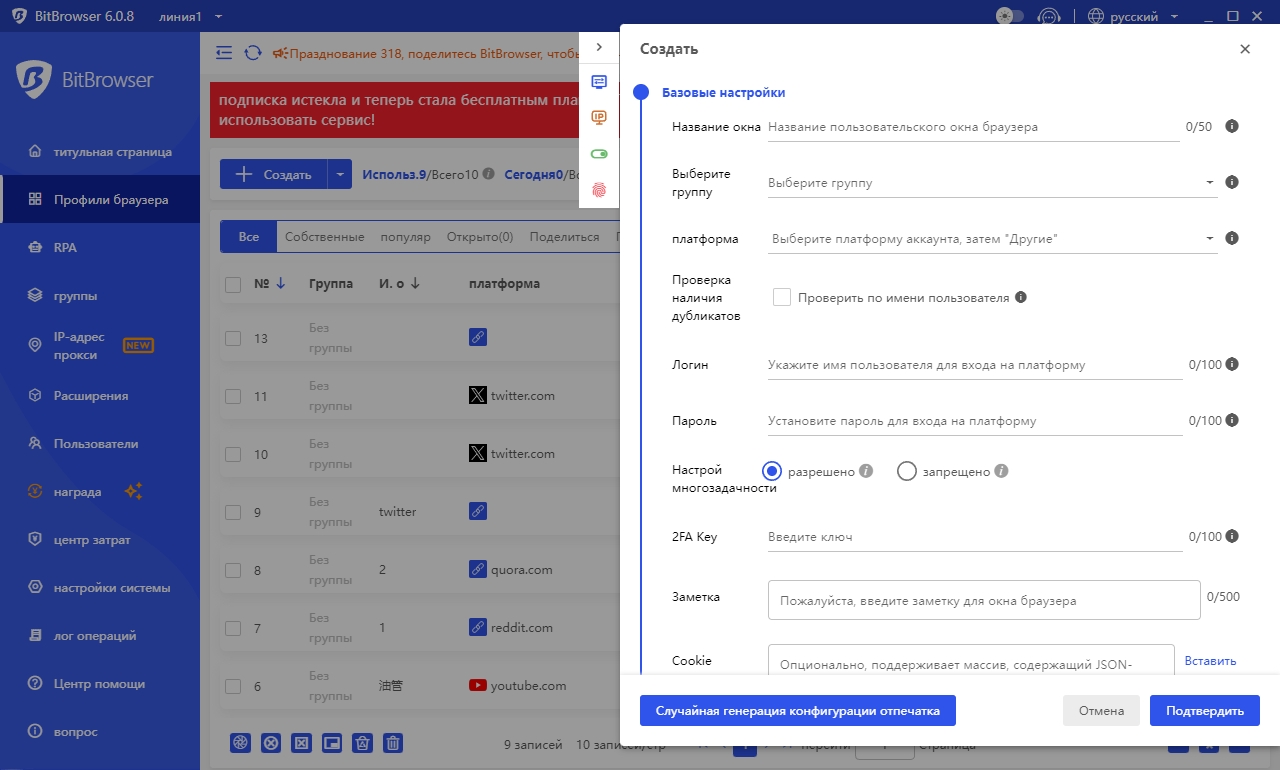Click the Логин input field

(x=975, y=365)
